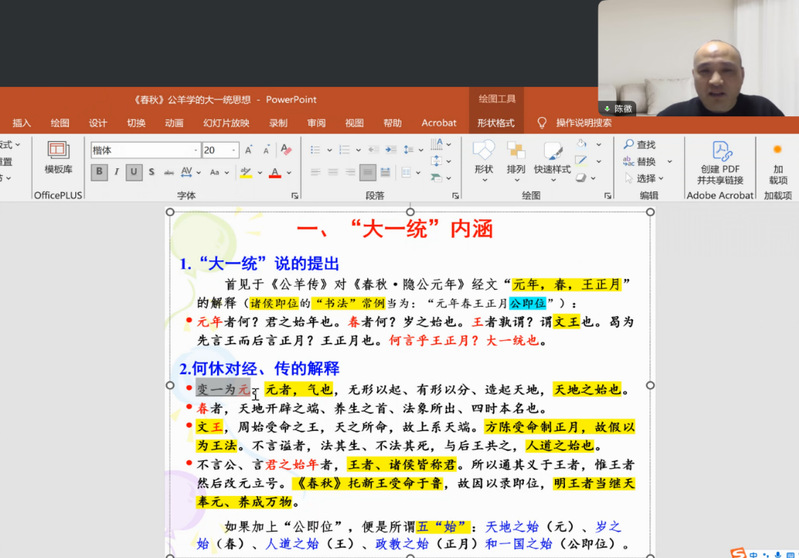Image resolution: width=799 pixels, height=558 pixels.
Task: Click 查找 find button
Action: click(x=639, y=145)
